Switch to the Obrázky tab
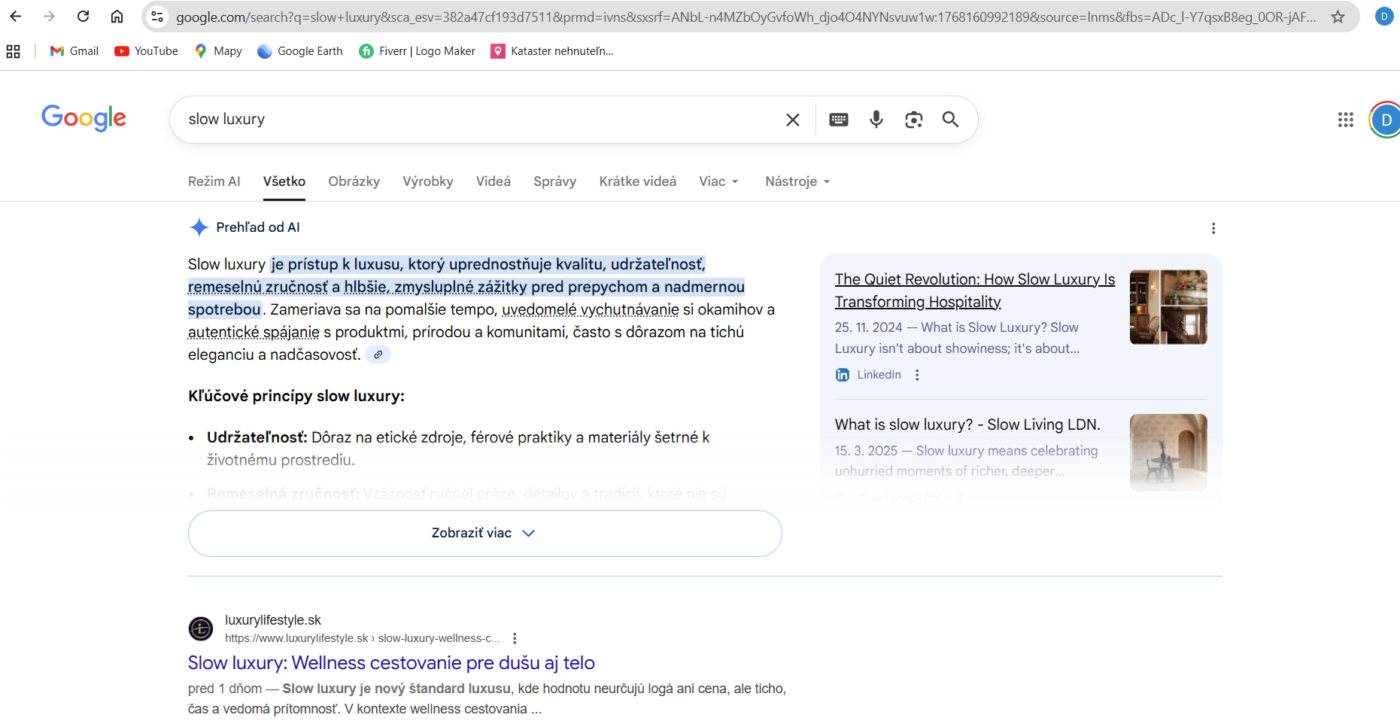Image resolution: width=1400 pixels, height=721 pixels. [x=353, y=181]
